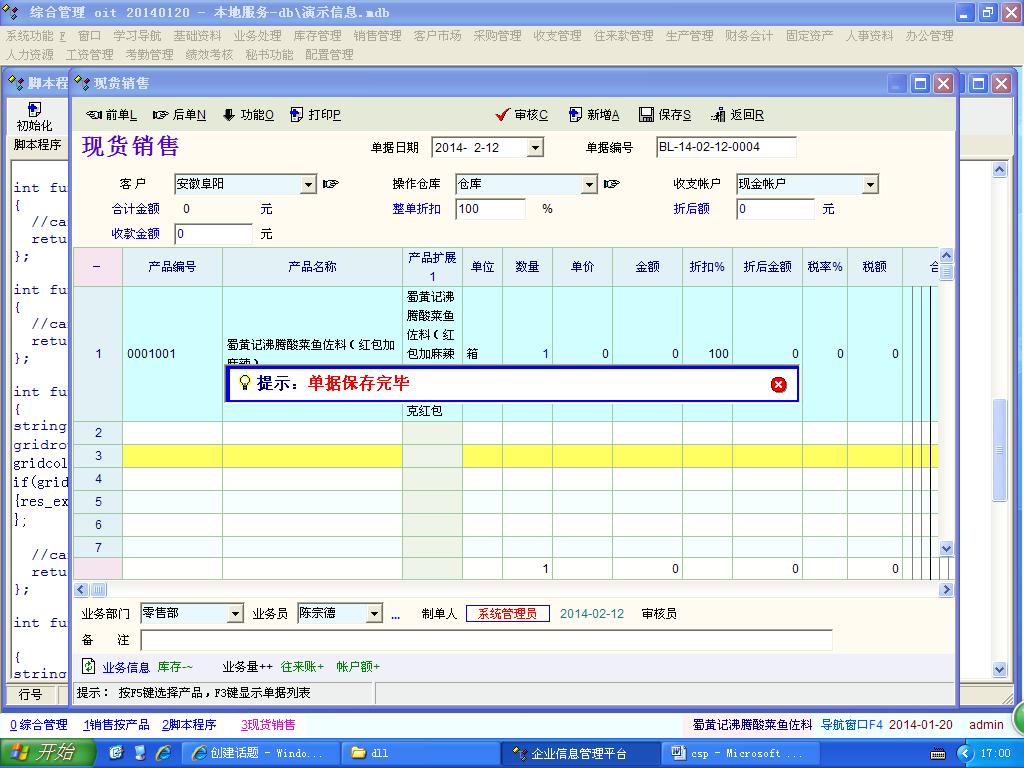
Task: Switch to the 2脚本程序 window tab
Action: 189,725
